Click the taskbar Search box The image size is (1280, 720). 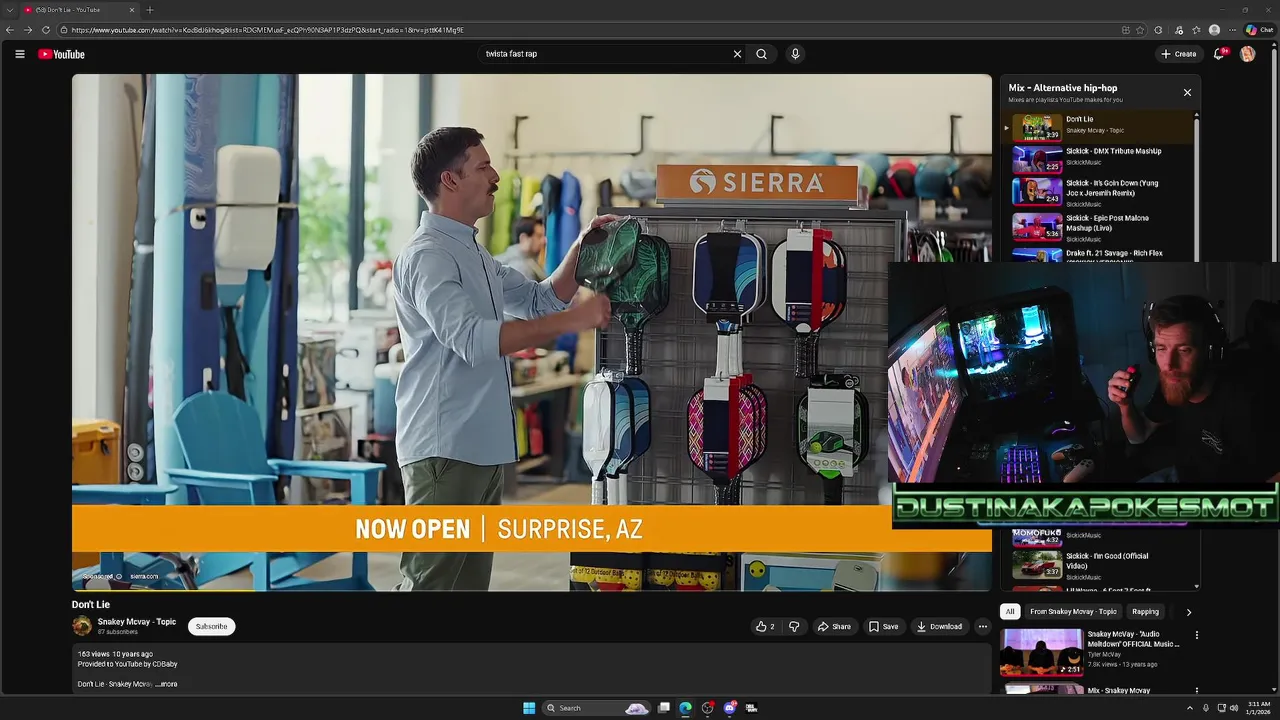click(x=595, y=708)
